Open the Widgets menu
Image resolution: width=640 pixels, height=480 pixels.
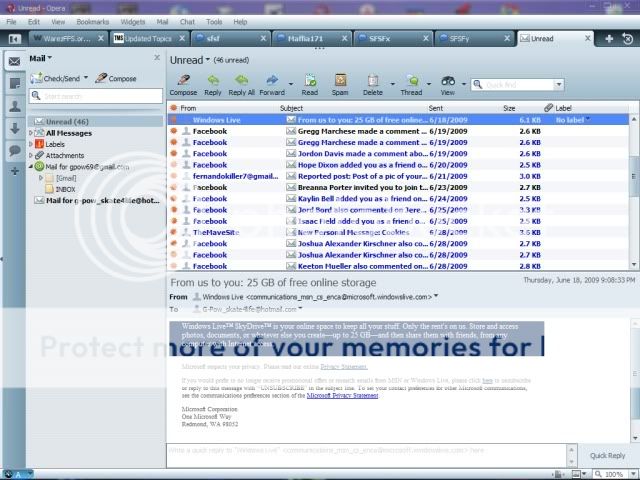(x=133, y=22)
